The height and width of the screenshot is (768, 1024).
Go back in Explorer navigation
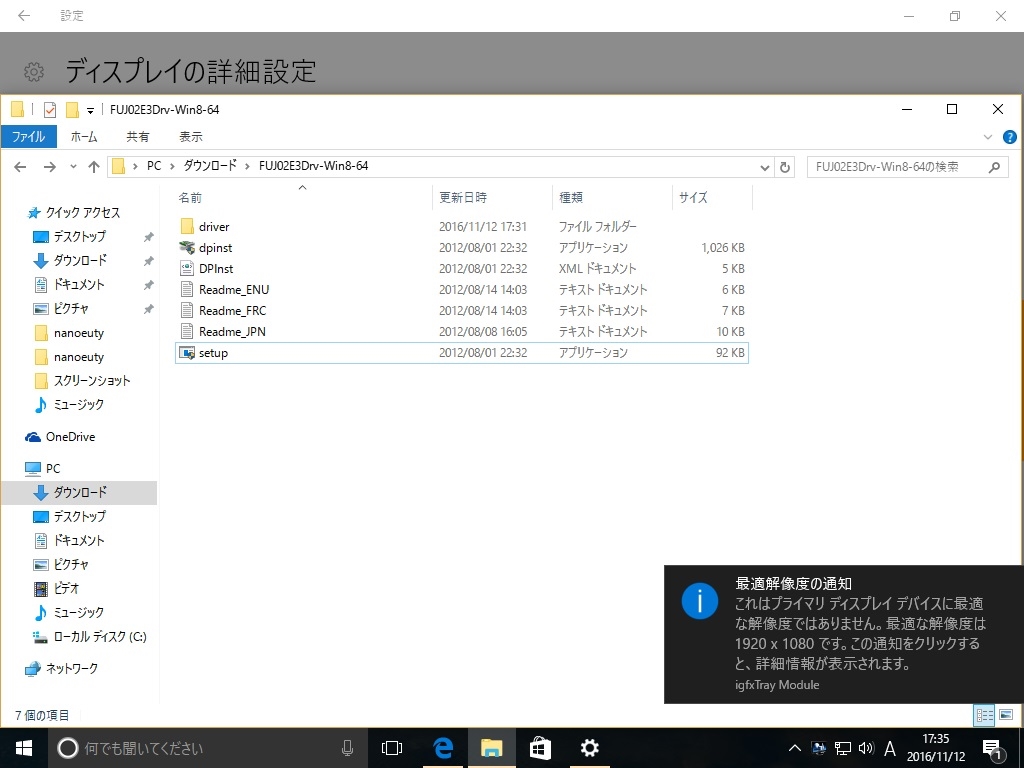20,167
